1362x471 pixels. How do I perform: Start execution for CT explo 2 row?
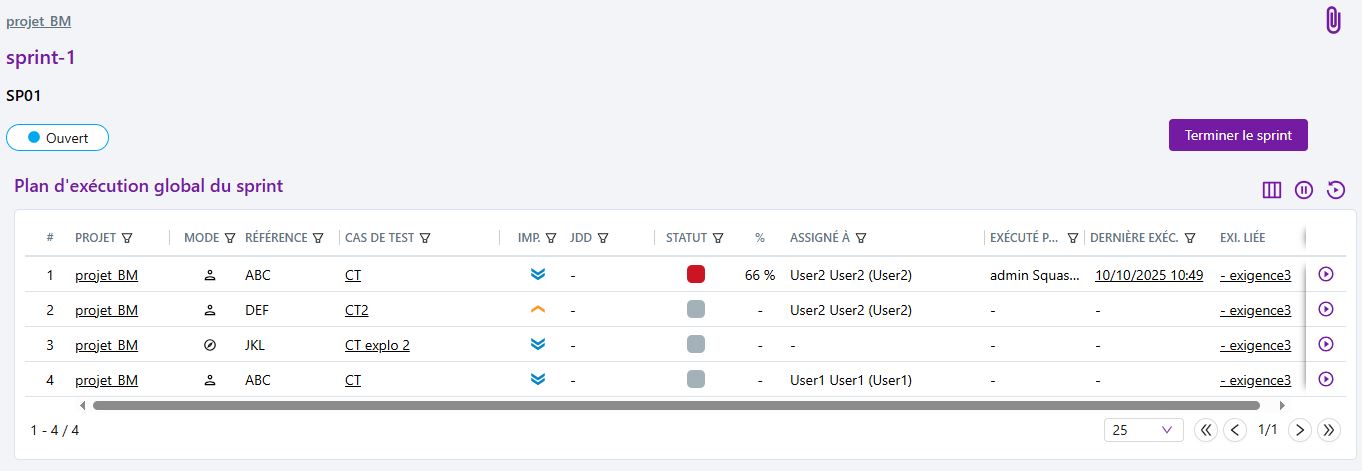click(1326, 344)
